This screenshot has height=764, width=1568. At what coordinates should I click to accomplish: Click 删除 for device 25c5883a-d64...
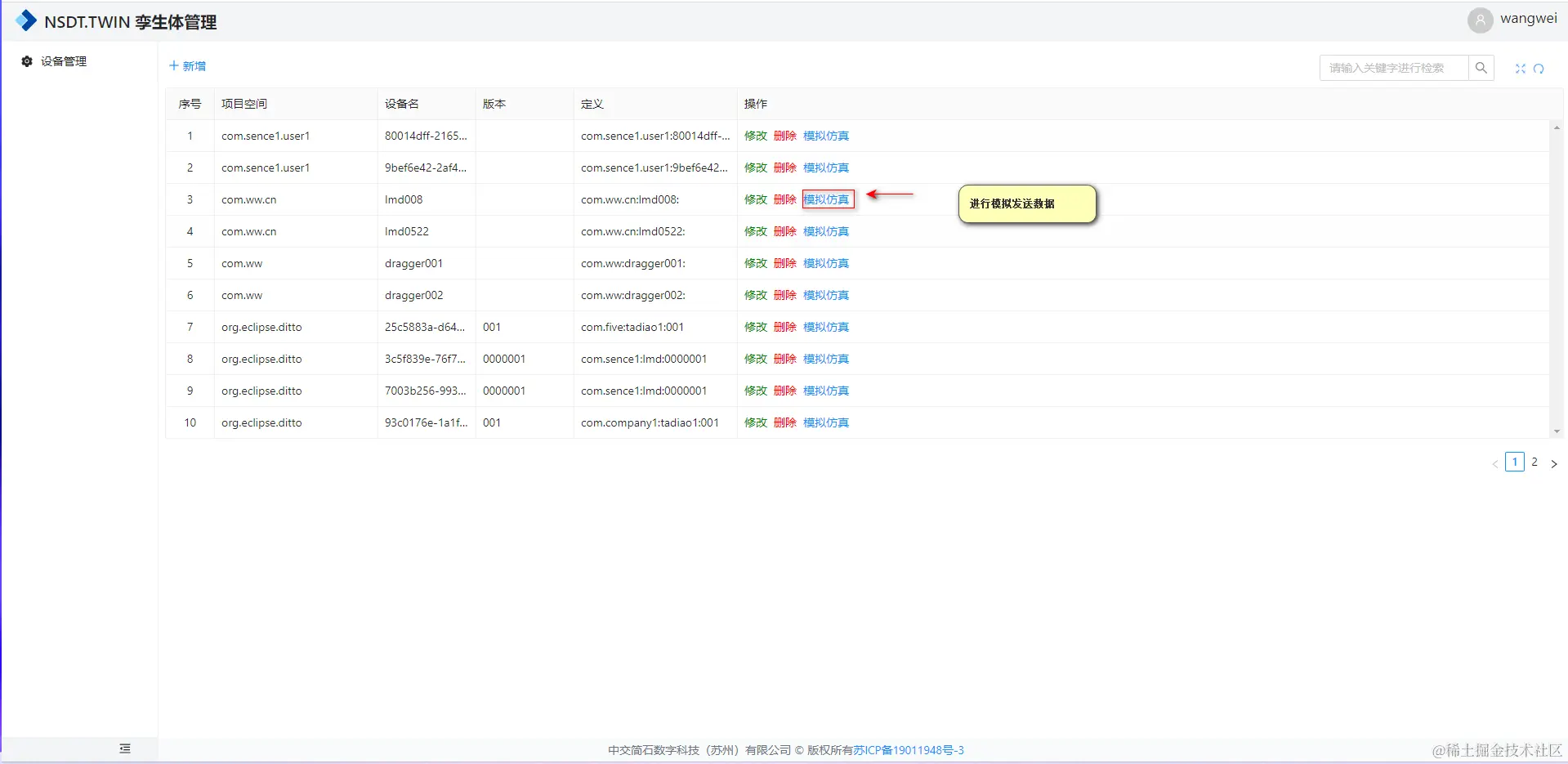(x=785, y=327)
